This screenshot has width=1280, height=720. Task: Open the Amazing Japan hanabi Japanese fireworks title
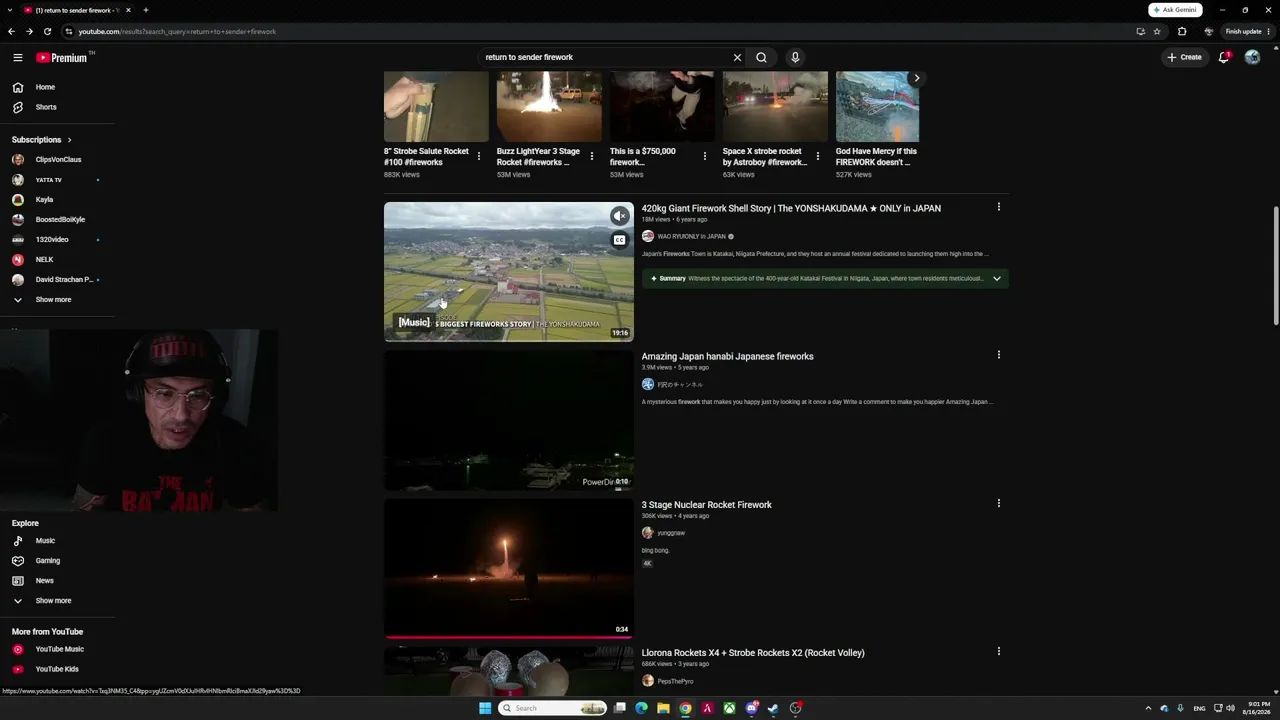[x=727, y=356]
